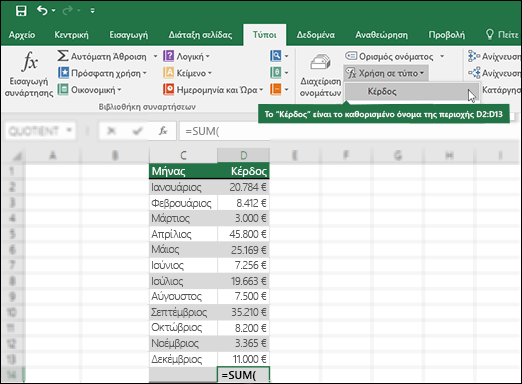Click the cell with 11.000 €
The height and width of the screenshot is (384, 522).
click(243, 359)
